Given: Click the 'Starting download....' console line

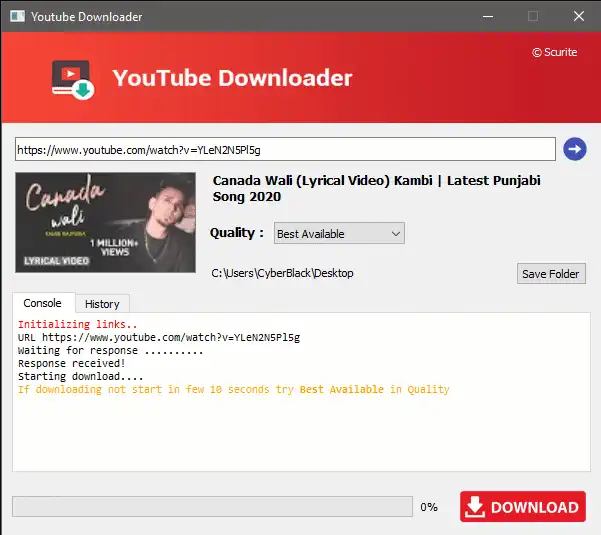Looking at the screenshot, I should click(x=80, y=376).
